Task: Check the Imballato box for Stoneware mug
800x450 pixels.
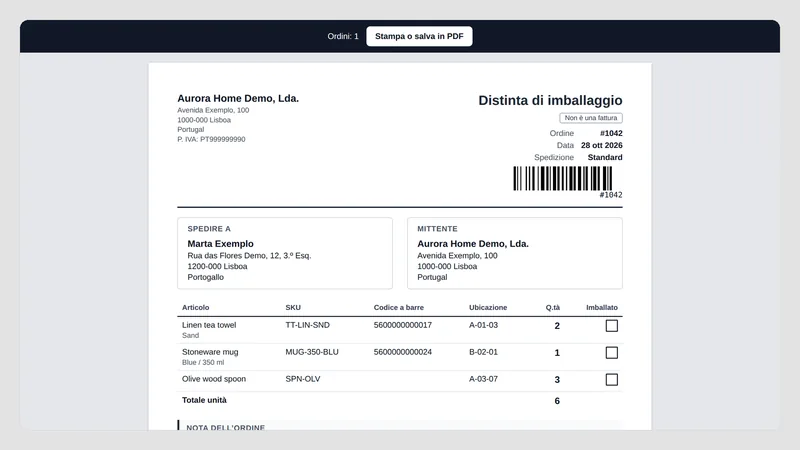Action: click(611, 353)
